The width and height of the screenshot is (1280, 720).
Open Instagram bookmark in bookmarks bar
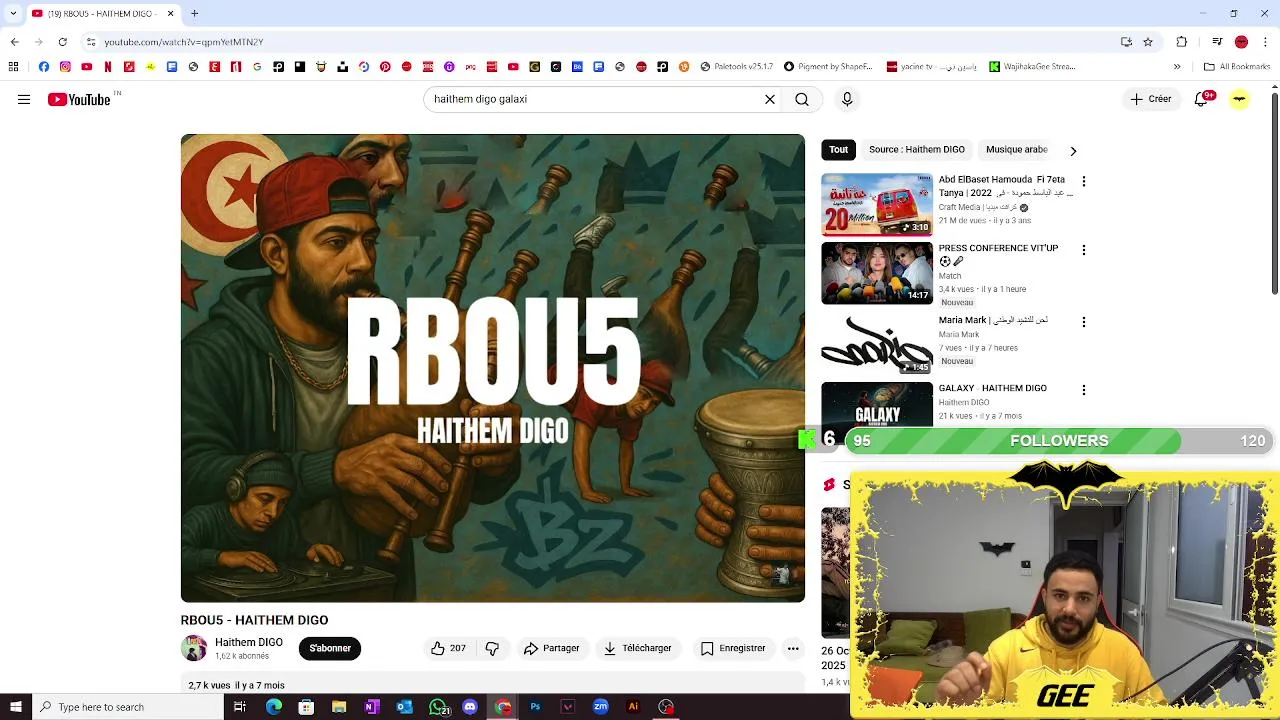65,67
